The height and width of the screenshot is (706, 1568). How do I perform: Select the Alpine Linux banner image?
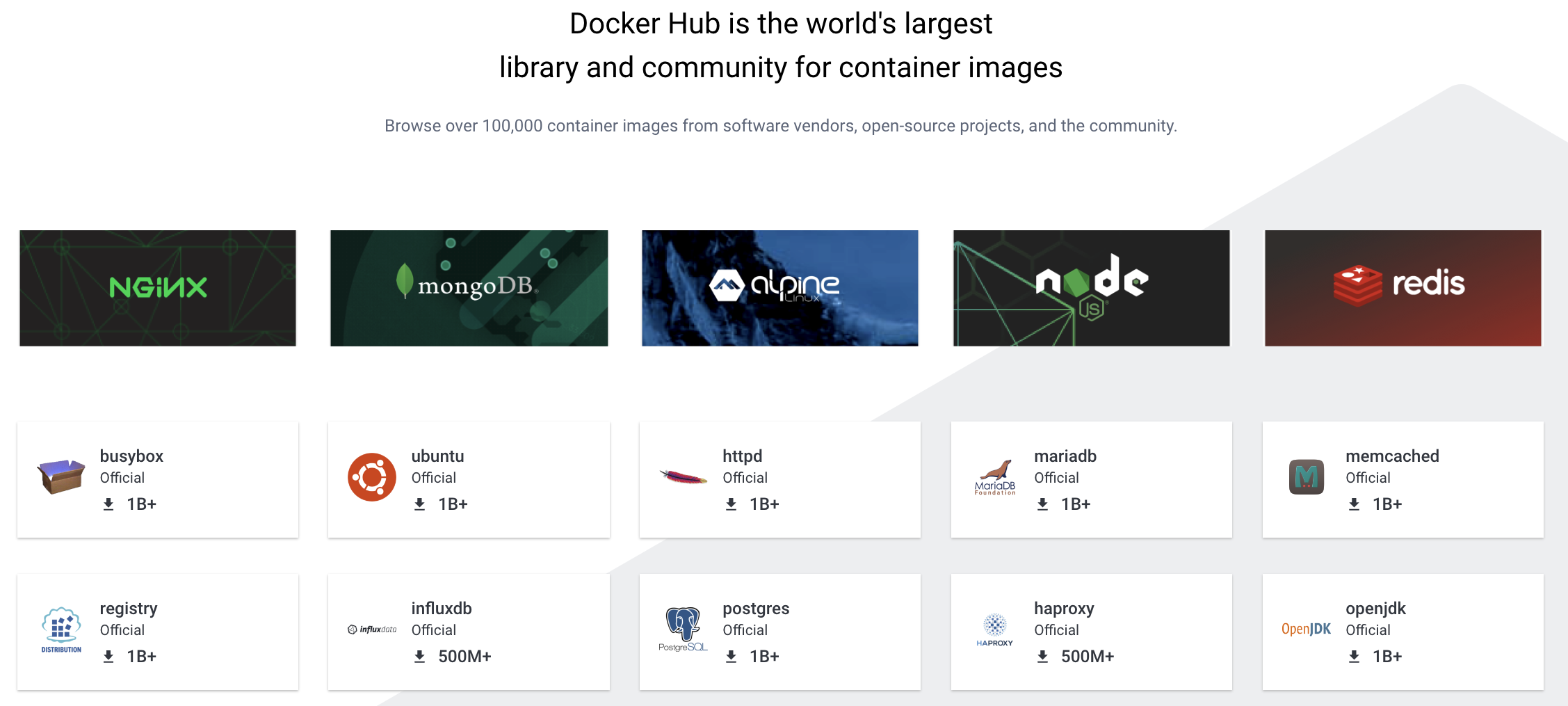click(779, 288)
